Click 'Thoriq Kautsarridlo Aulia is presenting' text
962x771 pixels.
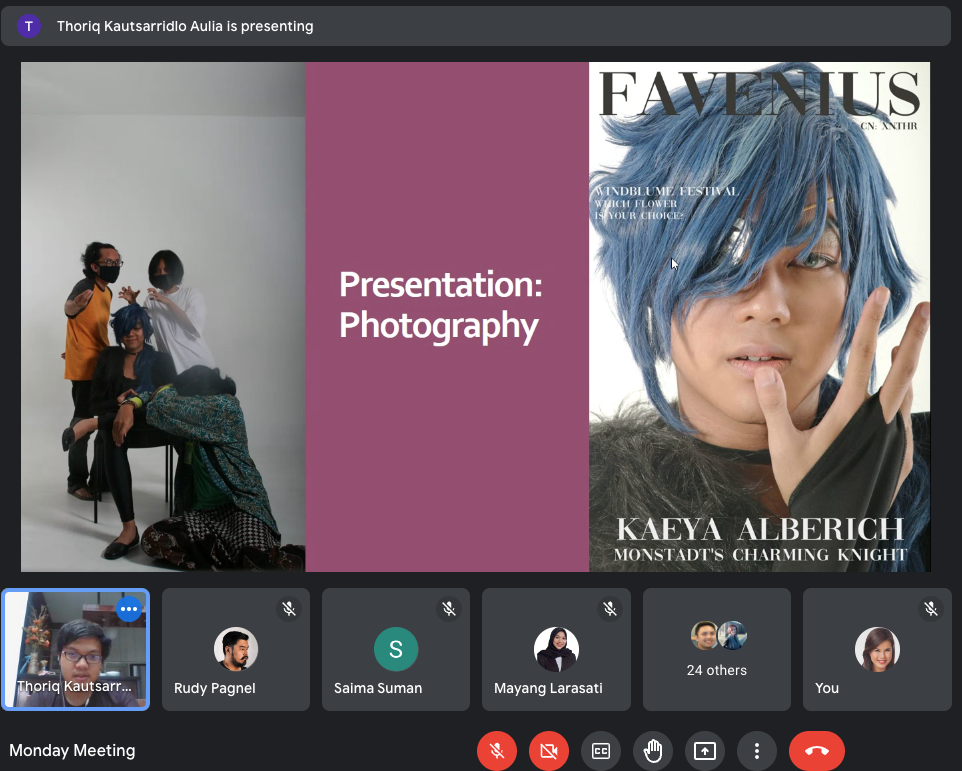click(185, 26)
